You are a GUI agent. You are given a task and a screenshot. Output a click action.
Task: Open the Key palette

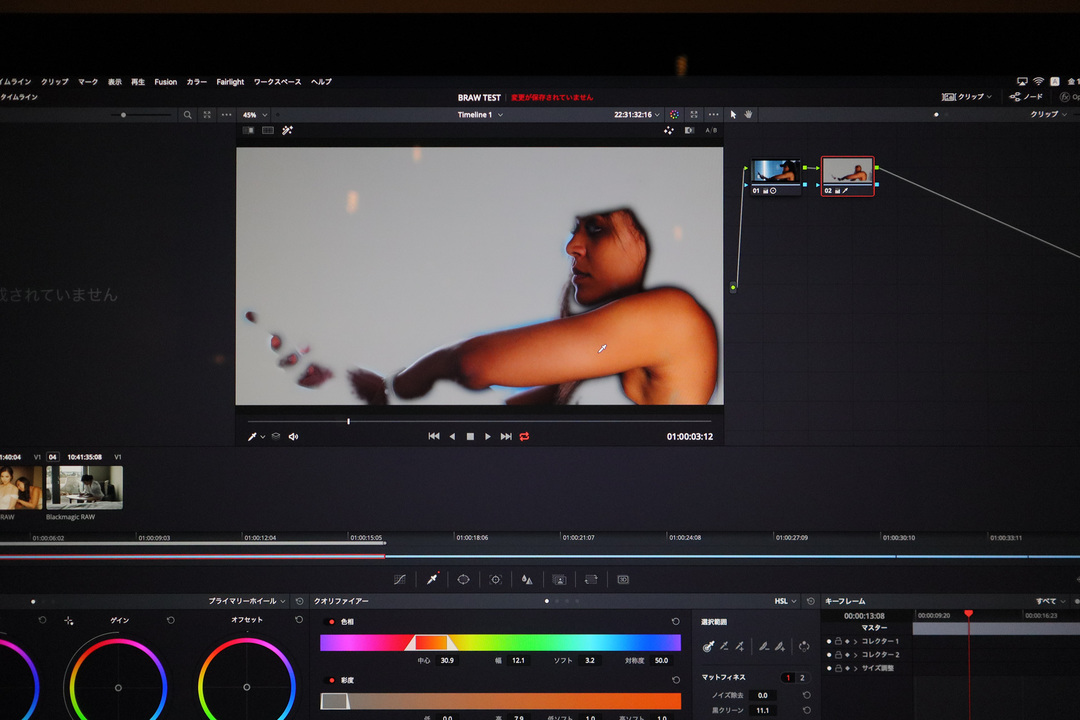(x=559, y=579)
